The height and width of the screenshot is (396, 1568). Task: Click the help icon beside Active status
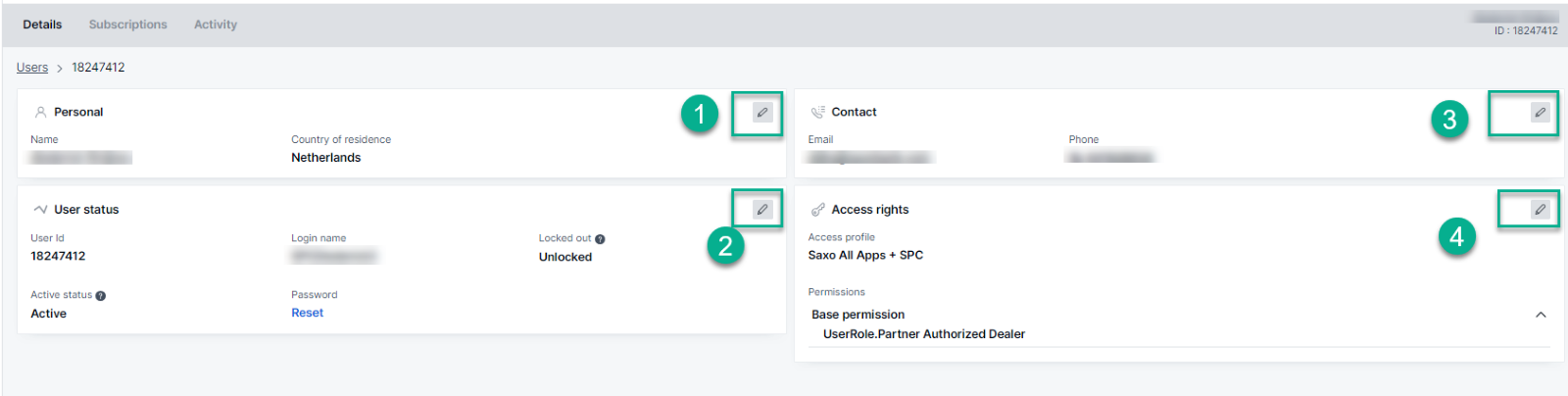(101, 296)
